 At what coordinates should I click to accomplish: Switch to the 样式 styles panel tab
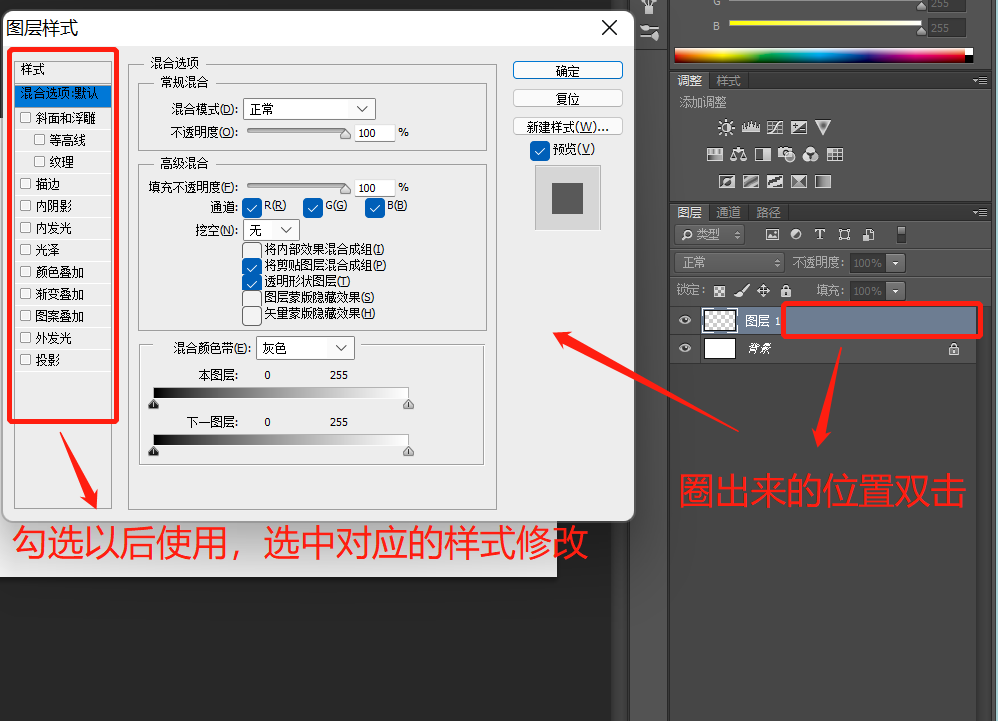[728, 81]
